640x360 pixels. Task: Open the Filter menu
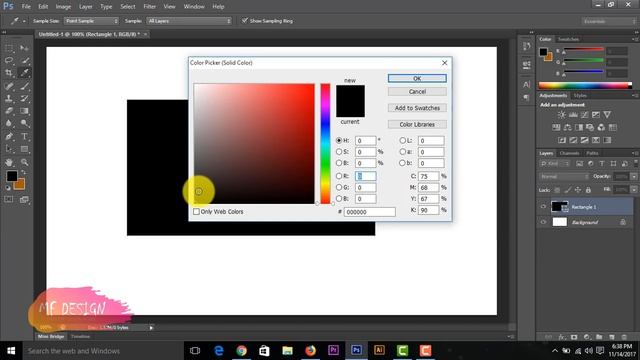coord(149,7)
